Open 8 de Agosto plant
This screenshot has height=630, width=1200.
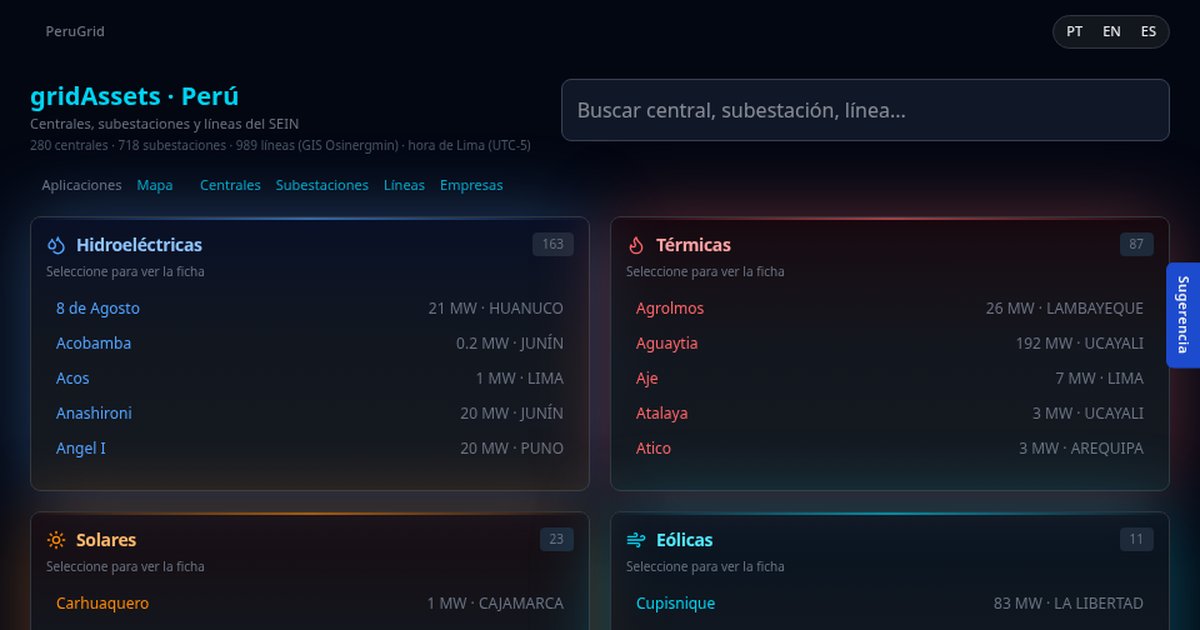(x=98, y=308)
